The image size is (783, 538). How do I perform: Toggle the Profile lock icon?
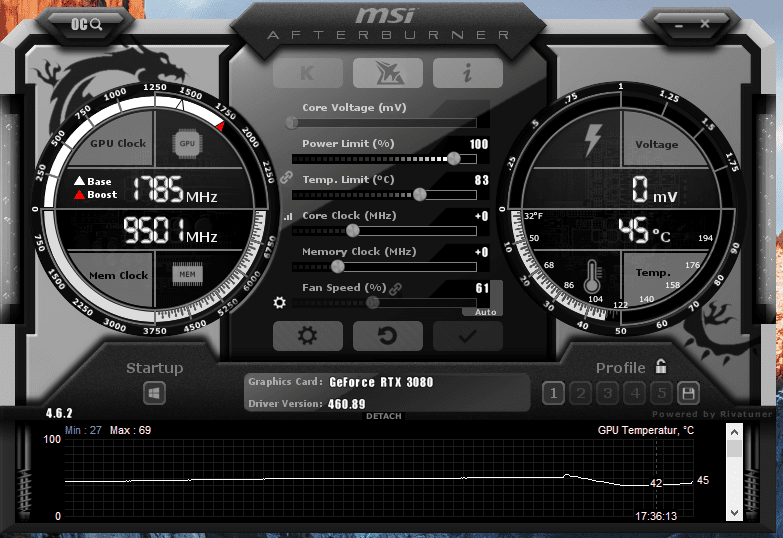[661, 366]
